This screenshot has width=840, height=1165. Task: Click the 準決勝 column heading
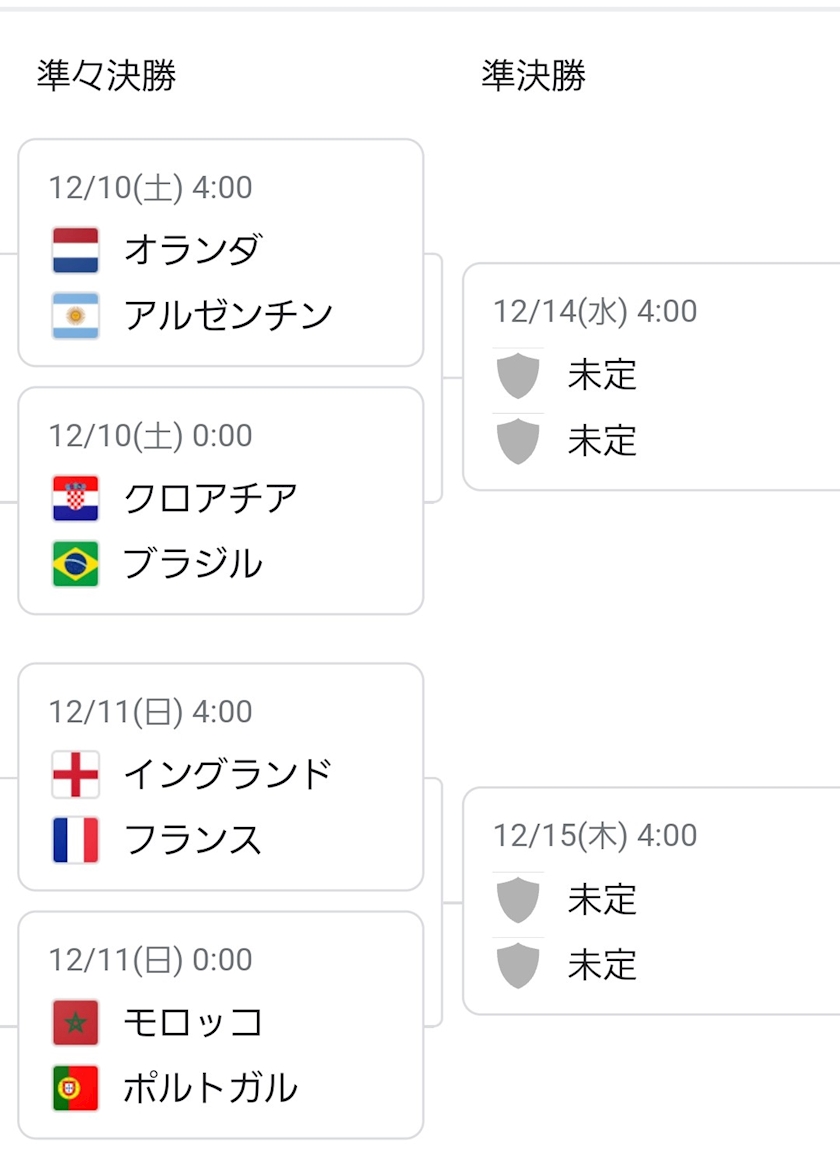(533, 76)
